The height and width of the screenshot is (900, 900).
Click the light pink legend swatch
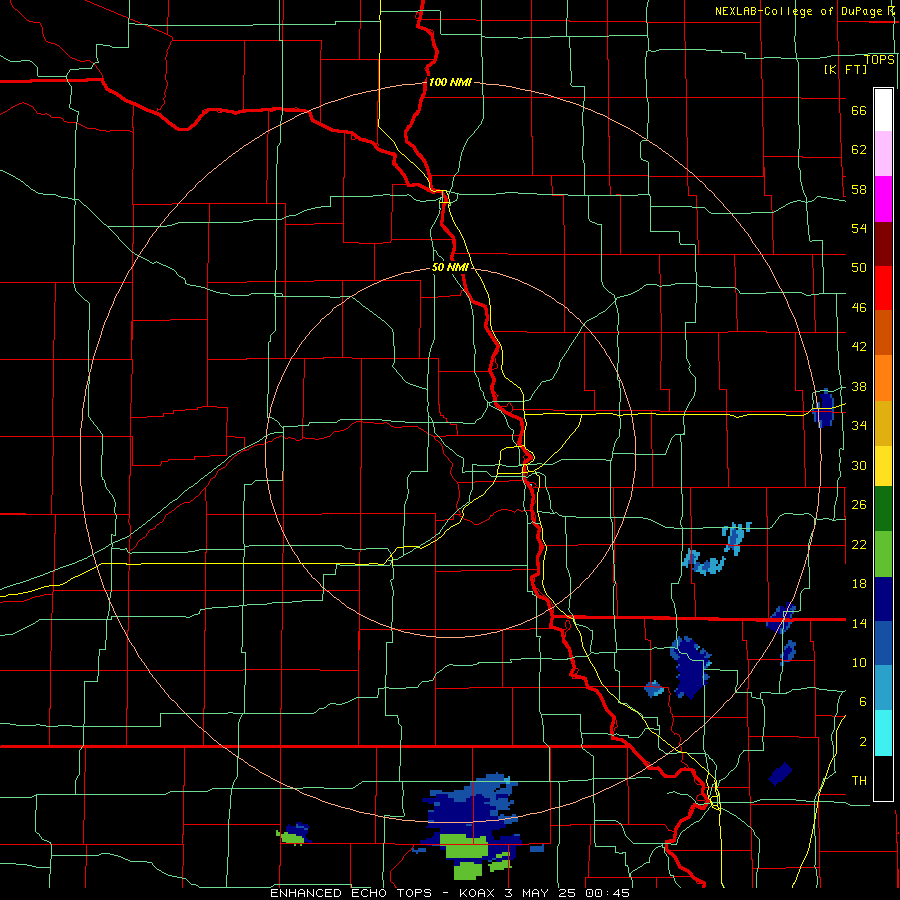point(883,154)
